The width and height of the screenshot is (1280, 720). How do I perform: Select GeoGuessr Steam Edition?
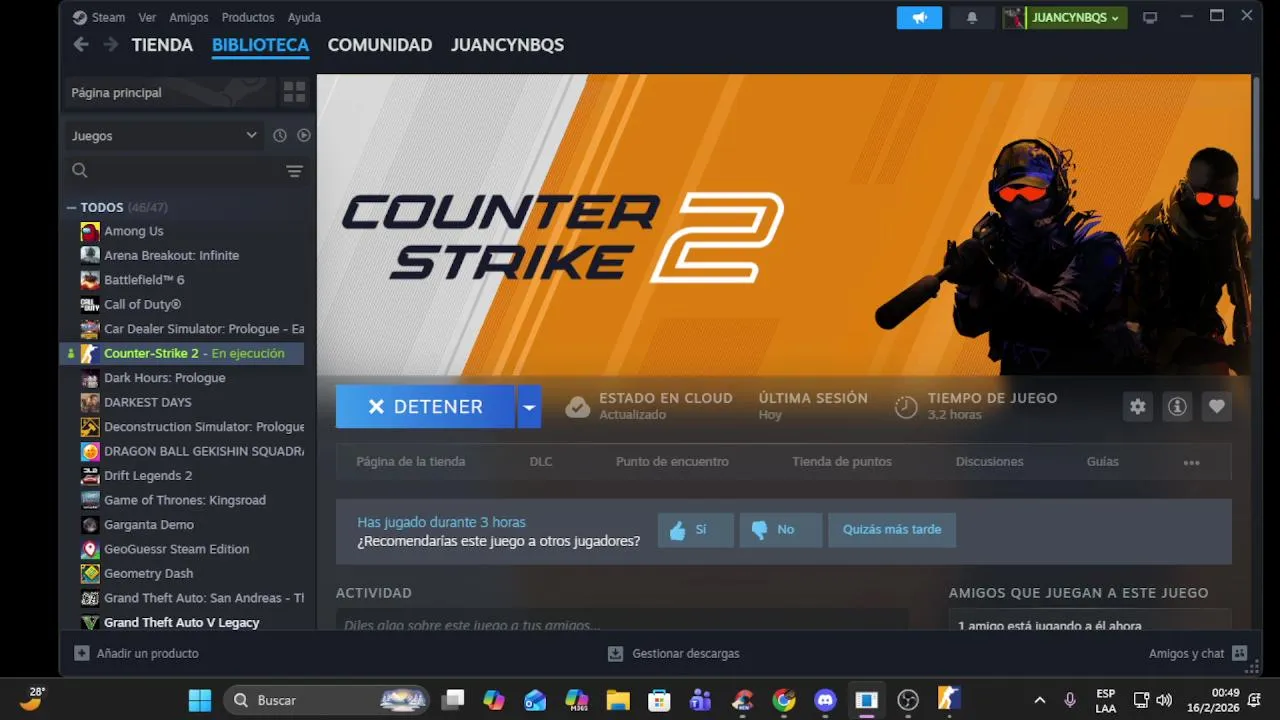tap(182, 549)
